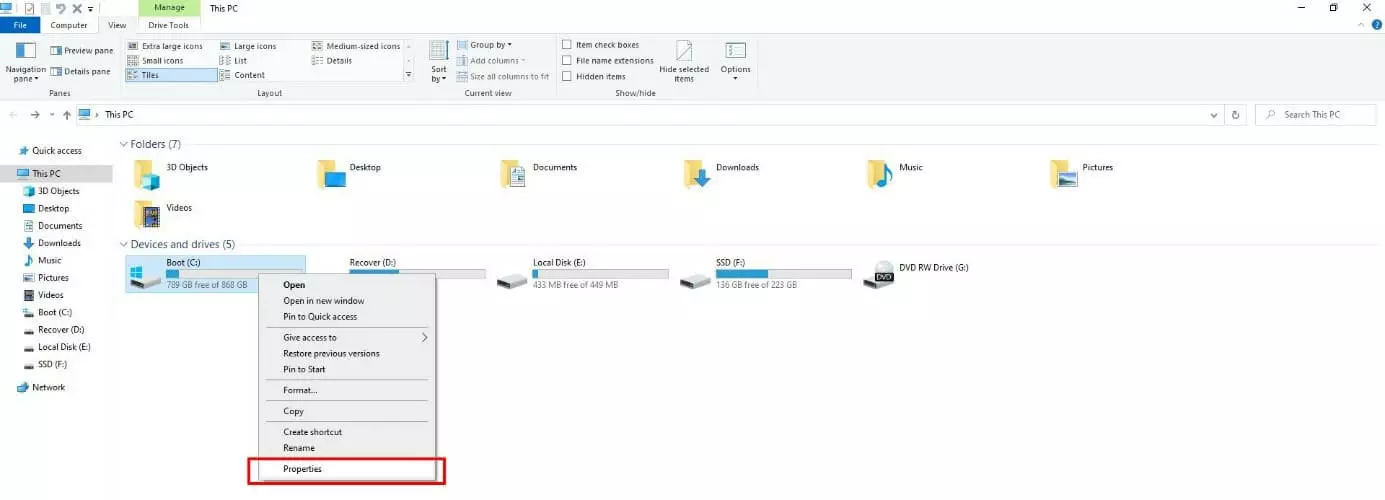Select the Local Disk (E:) drive
The height and width of the screenshot is (500, 1385).
coord(583,274)
